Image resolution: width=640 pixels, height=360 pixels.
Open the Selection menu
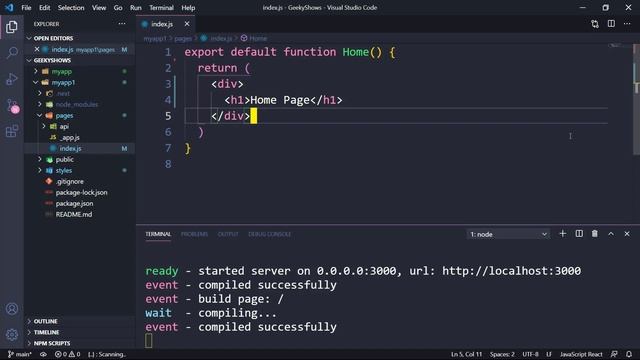(x=71, y=7)
